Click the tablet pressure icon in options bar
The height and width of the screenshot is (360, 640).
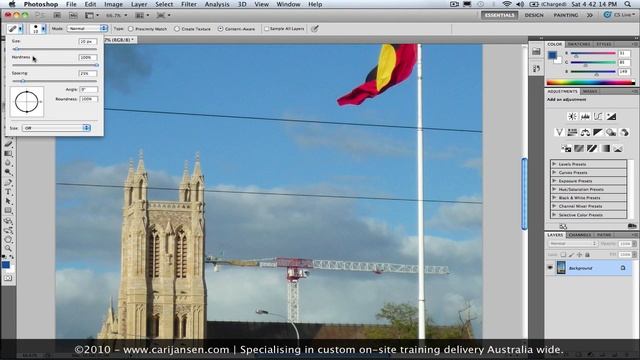pyautogui.click(x=315, y=29)
